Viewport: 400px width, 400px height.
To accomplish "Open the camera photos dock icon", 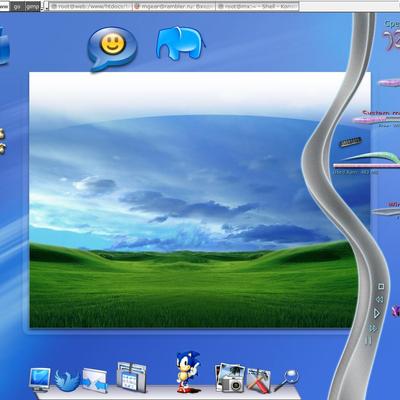I will point(230,377).
